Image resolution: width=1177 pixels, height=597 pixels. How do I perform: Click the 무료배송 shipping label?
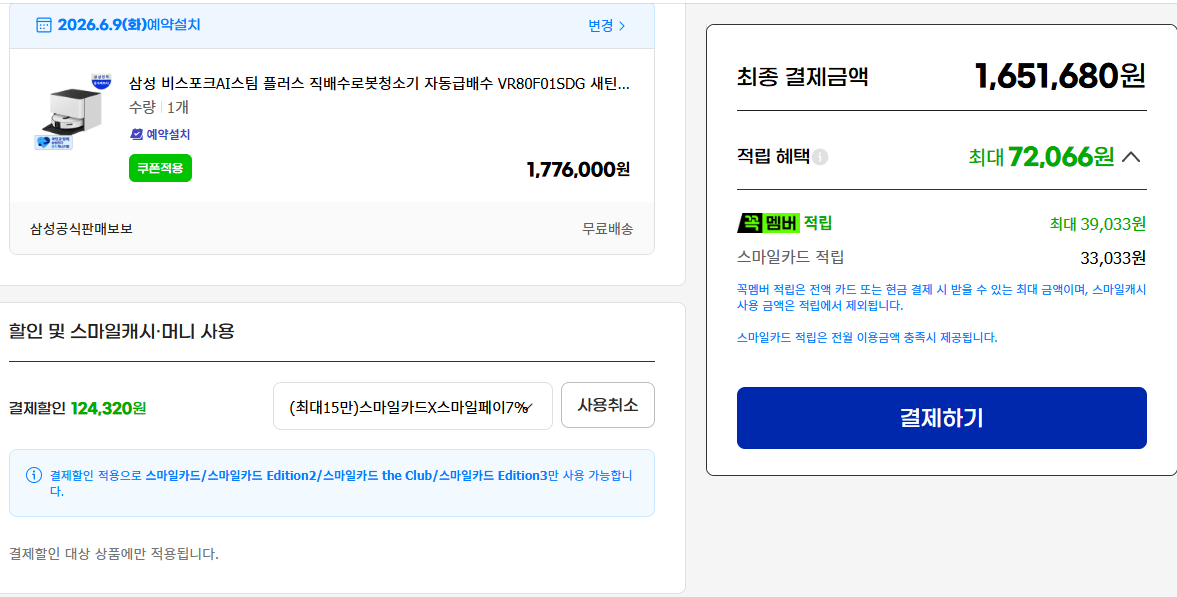point(607,229)
